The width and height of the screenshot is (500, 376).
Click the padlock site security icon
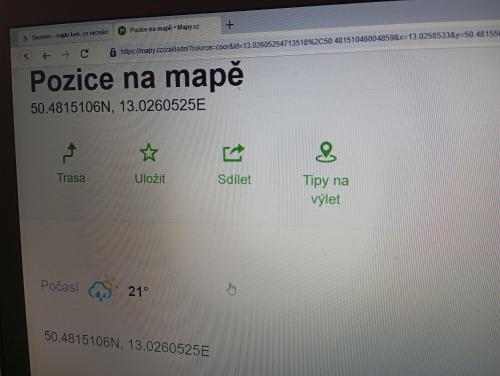113,52
